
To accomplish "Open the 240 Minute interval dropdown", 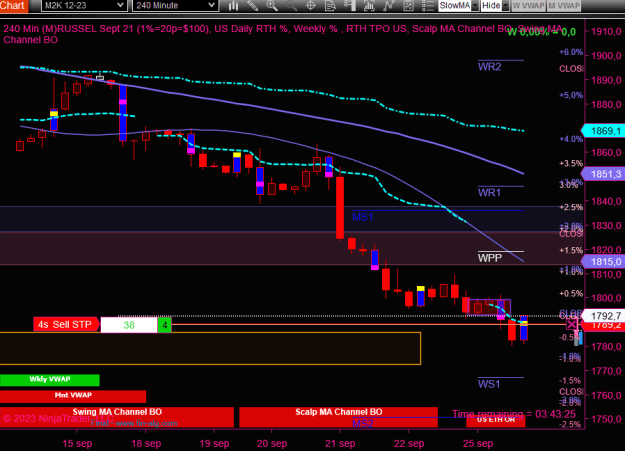I will coord(175,6).
